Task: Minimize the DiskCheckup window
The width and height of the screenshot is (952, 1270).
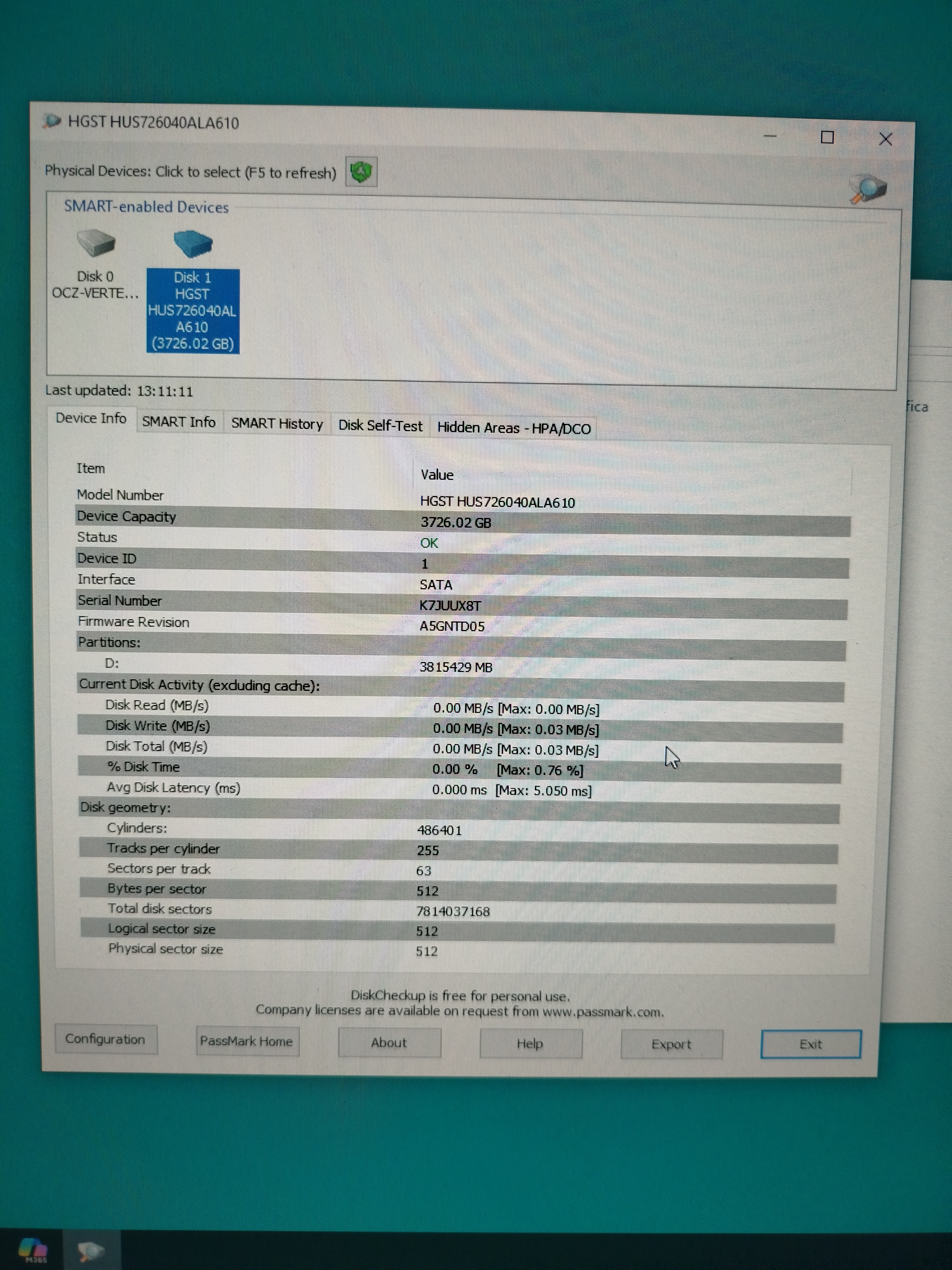Action: 770,137
